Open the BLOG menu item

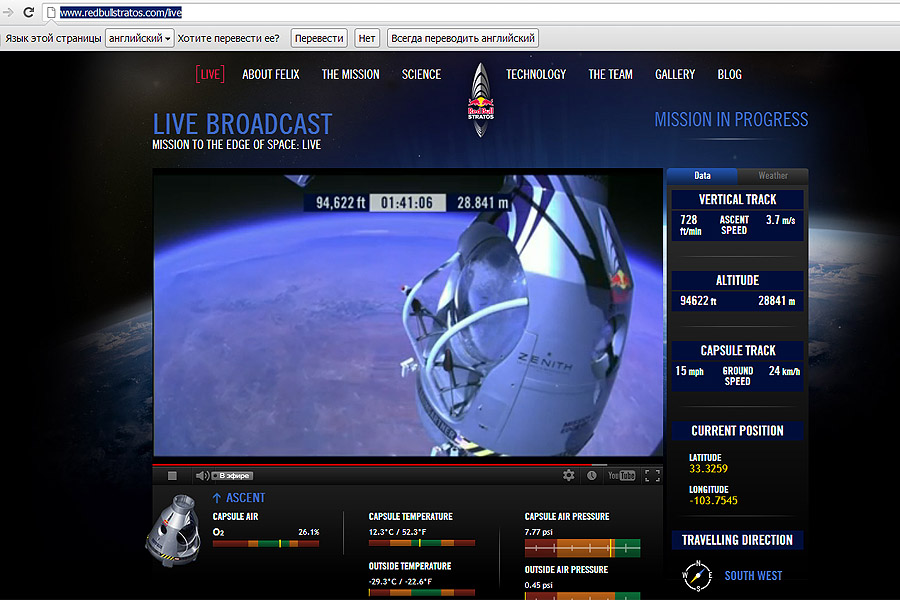pyautogui.click(x=730, y=74)
